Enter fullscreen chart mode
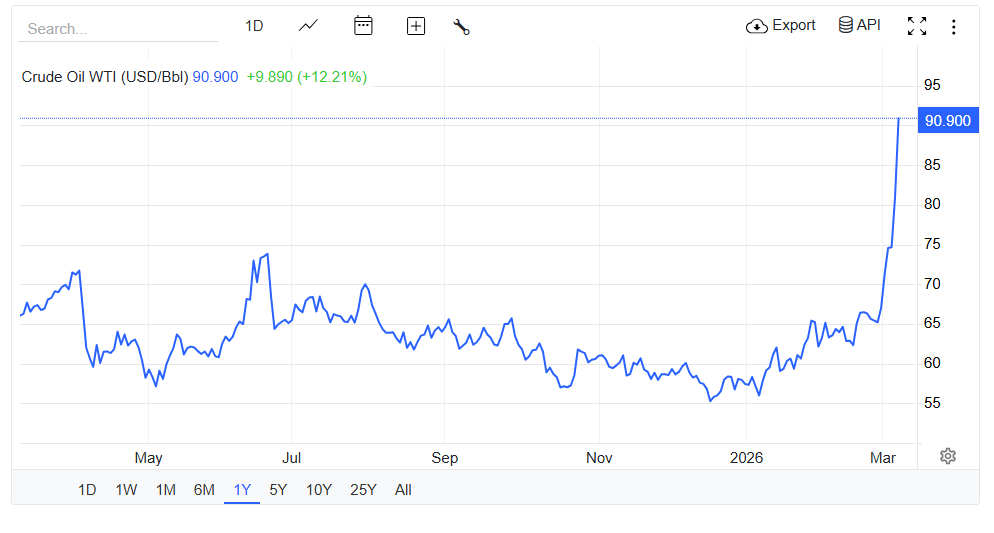994x533 pixels. (x=916, y=26)
